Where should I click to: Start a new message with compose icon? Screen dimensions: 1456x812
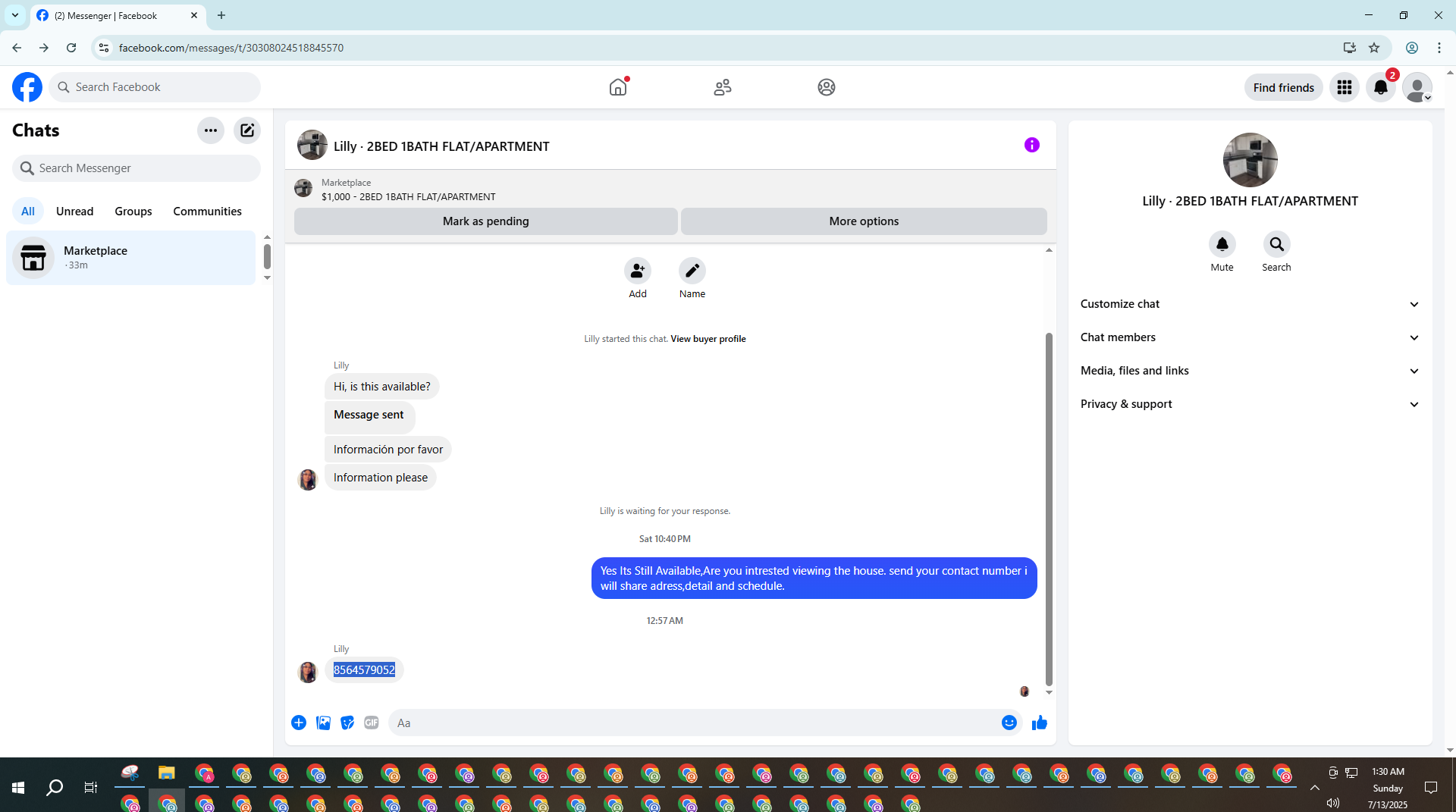point(247,130)
